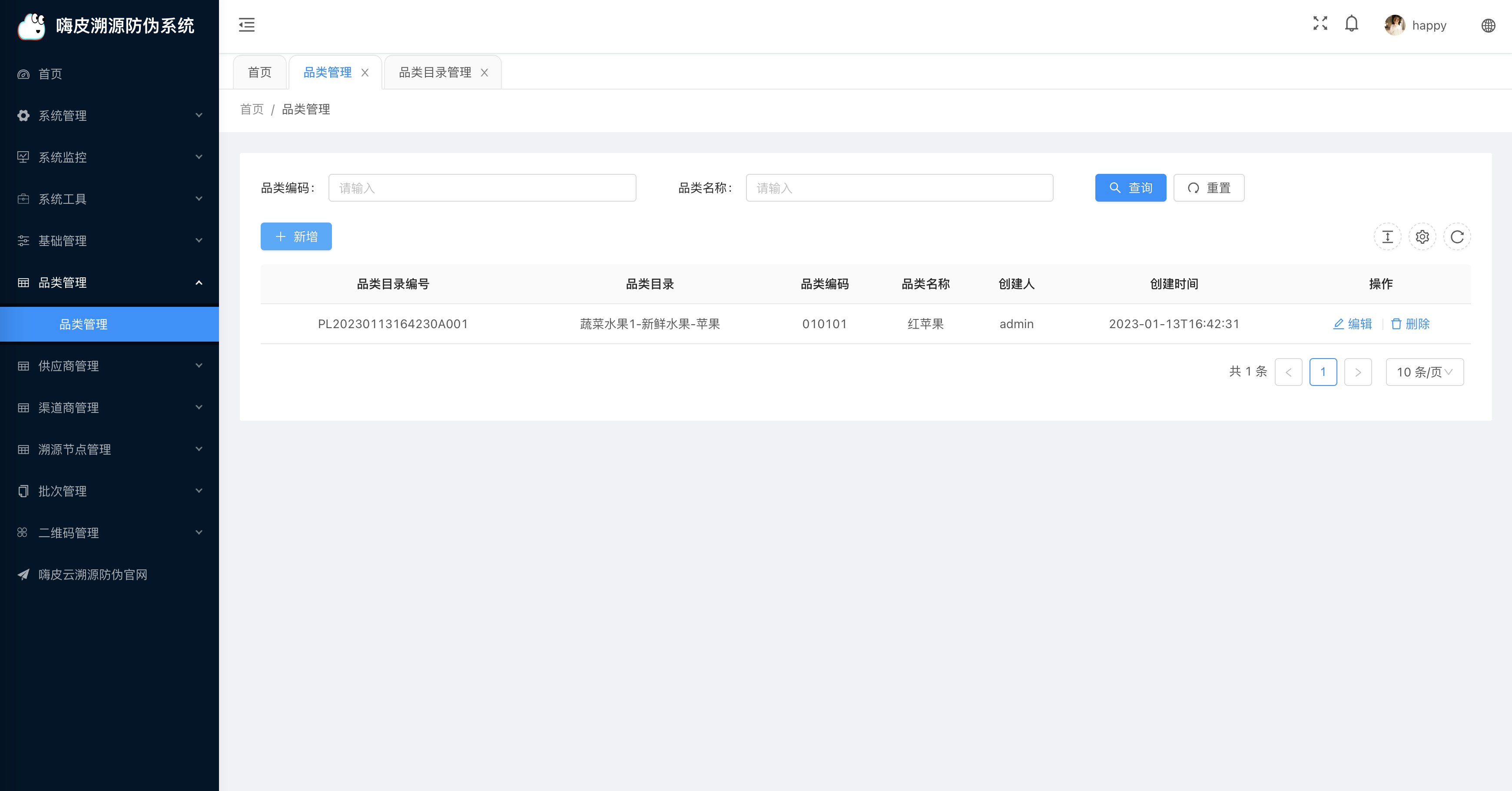Edit the 红苹果 row via 编辑
The width and height of the screenshot is (1512, 791).
(x=1353, y=324)
